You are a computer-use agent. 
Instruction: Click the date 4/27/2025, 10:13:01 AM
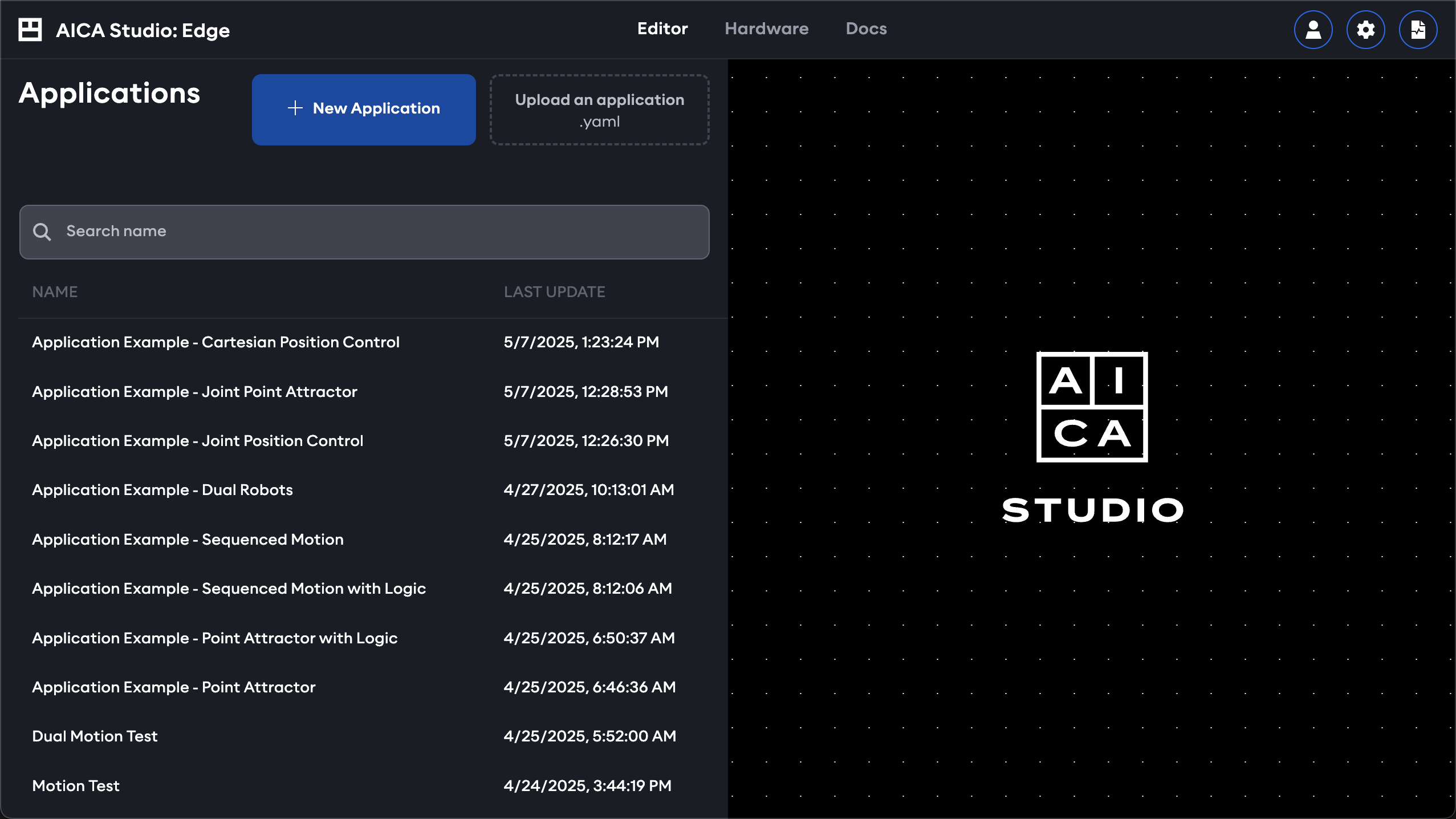[588, 490]
